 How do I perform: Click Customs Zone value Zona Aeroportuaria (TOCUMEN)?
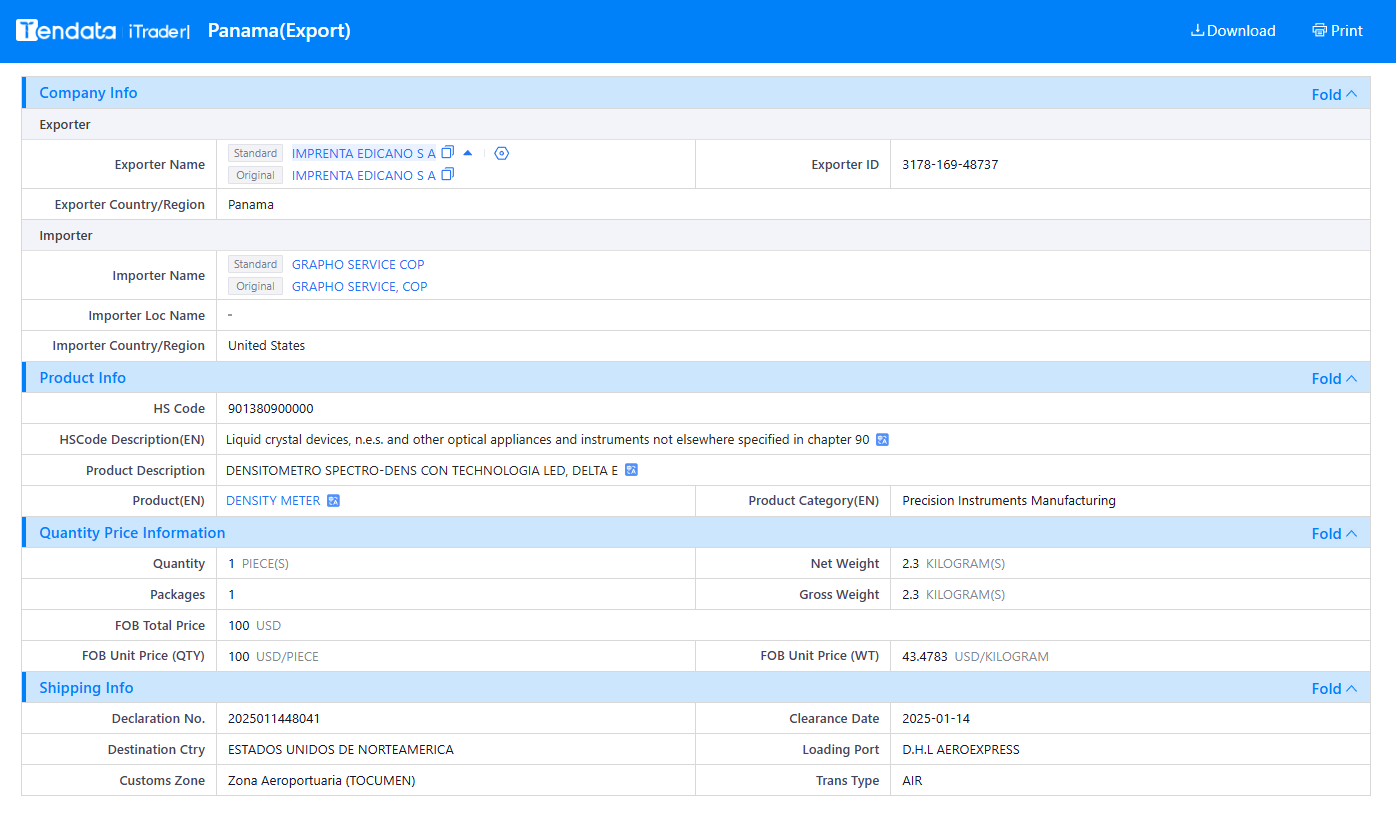click(322, 780)
